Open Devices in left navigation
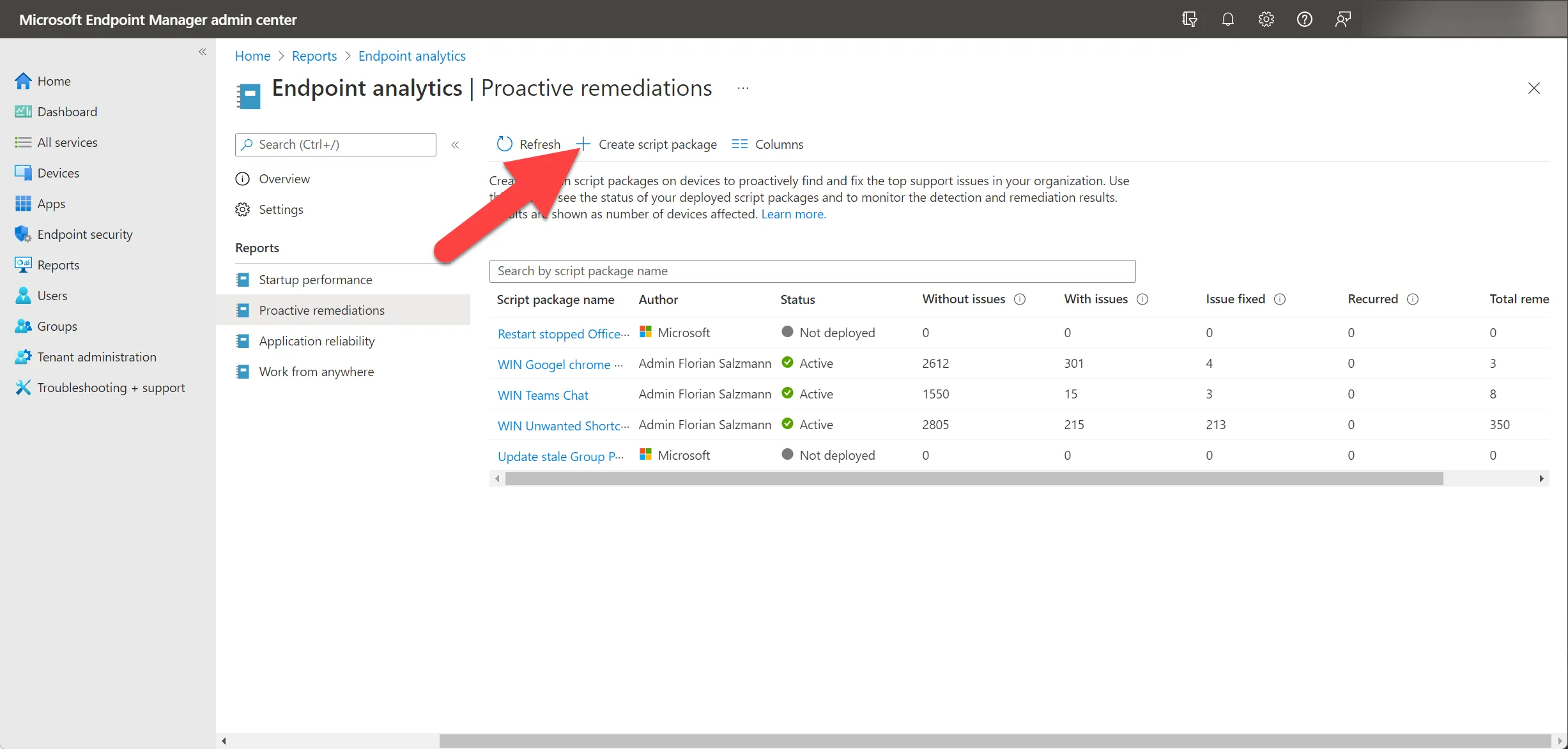This screenshot has height=749, width=1568. pyautogui.click(x=58, y=173)
